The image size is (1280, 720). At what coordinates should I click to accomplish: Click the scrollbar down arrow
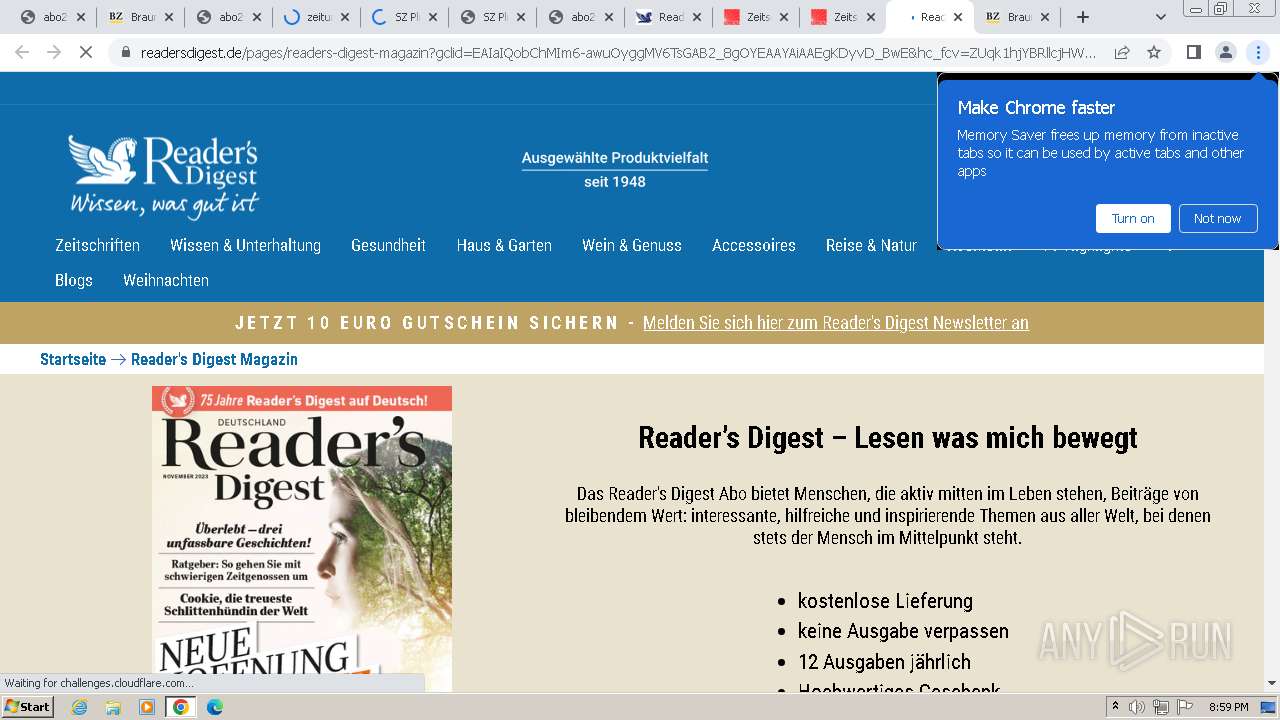[1272, 684]
